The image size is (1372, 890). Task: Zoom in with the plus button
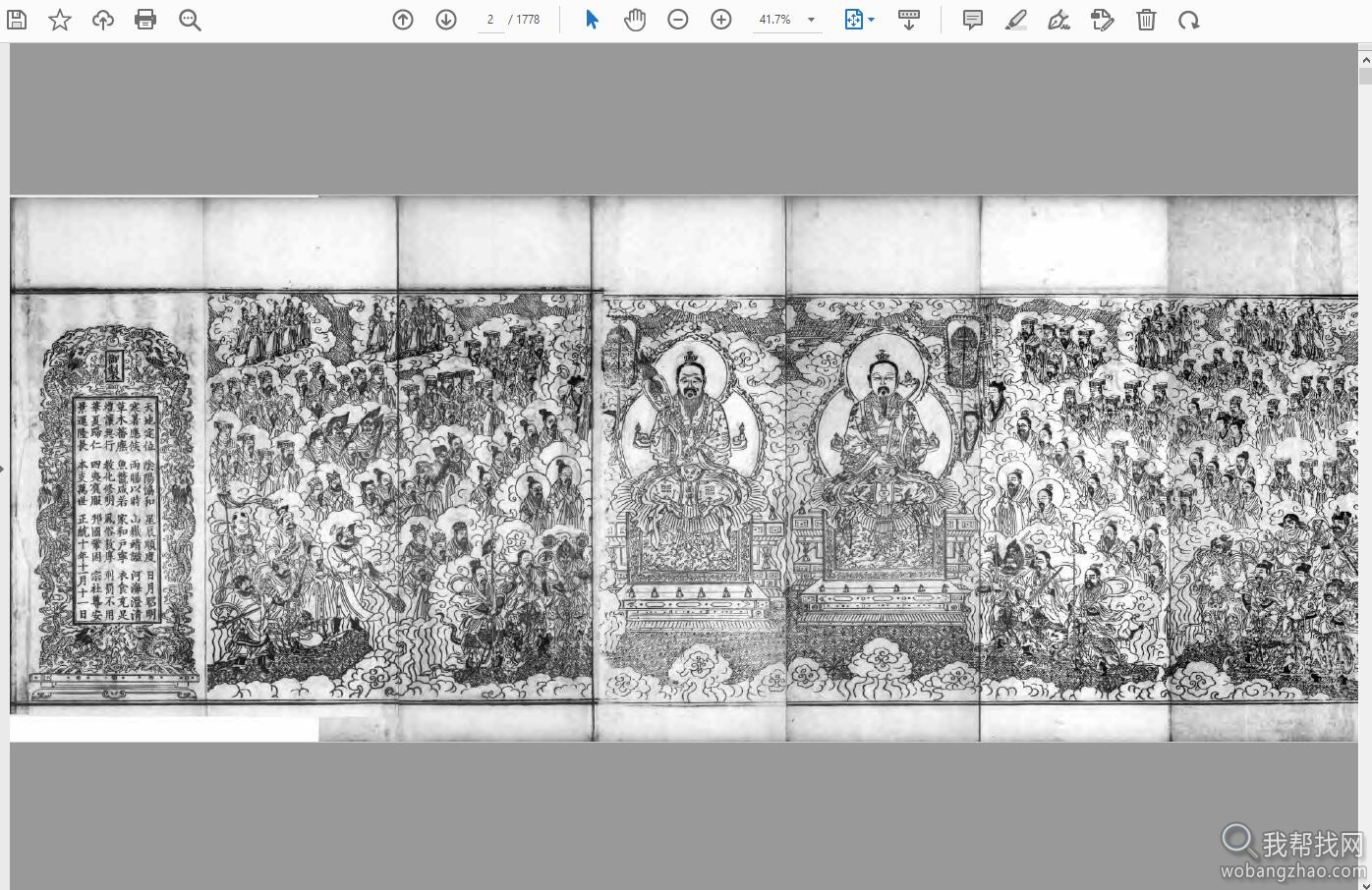coord(721,20)
